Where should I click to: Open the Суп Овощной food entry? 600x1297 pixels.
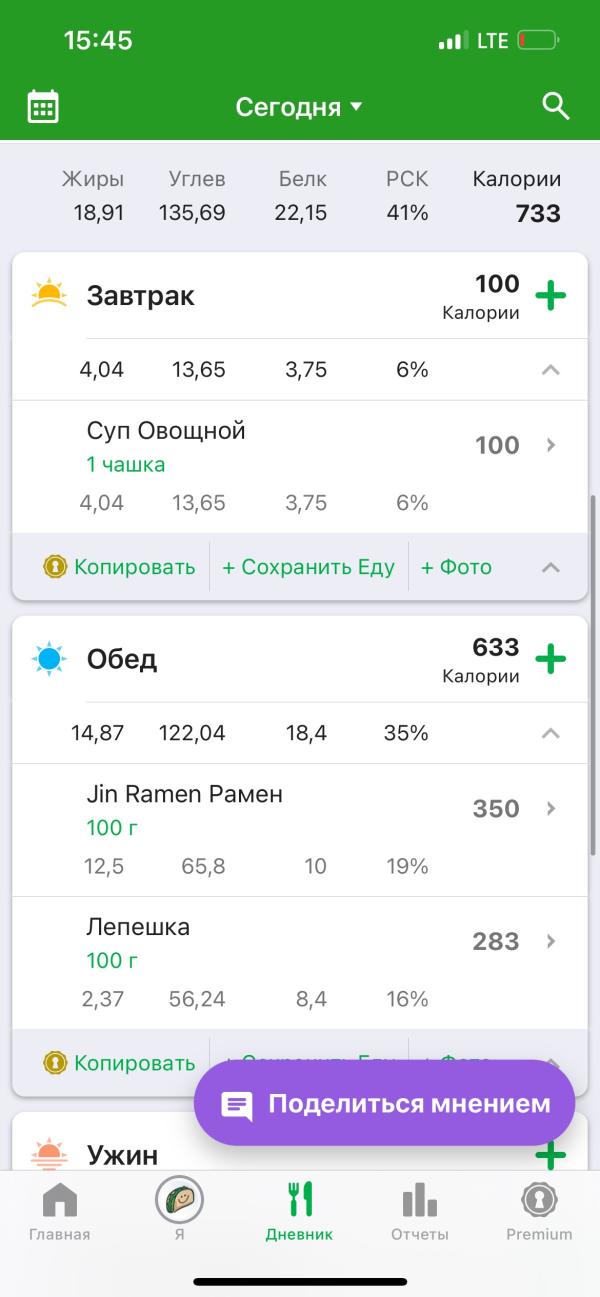pyautogui.click(x=300, y=467)
